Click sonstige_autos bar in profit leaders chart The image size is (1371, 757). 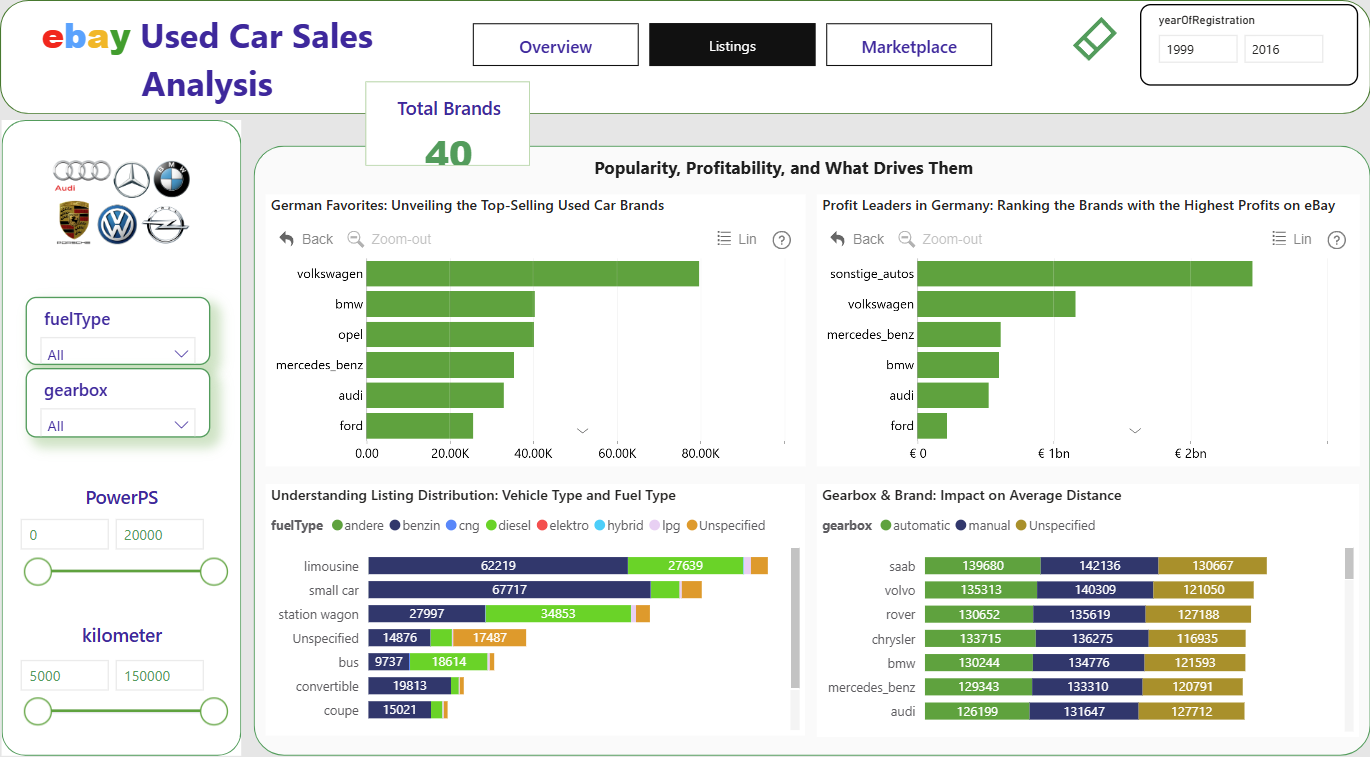[x=1085, y=273]
